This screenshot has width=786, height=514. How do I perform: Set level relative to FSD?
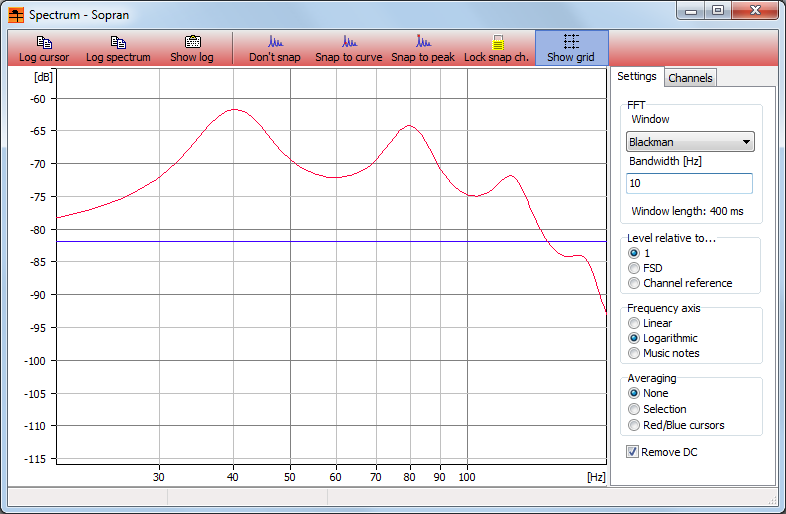(634, 268)
